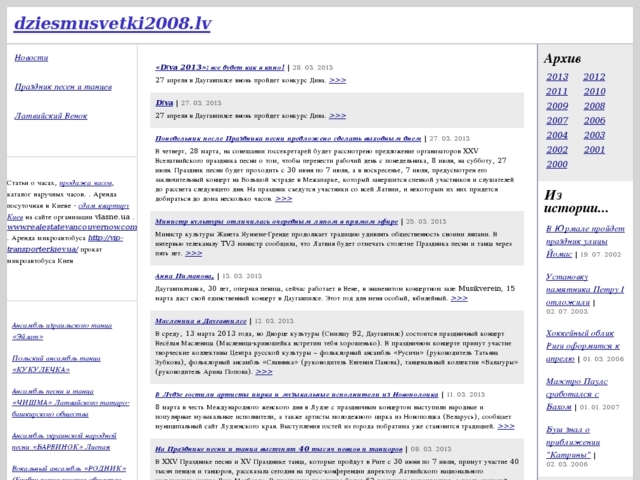640x480 pixels.
Task: Click >>> ending the XXV праздник песни paragraph
Action: pos(284,199)
